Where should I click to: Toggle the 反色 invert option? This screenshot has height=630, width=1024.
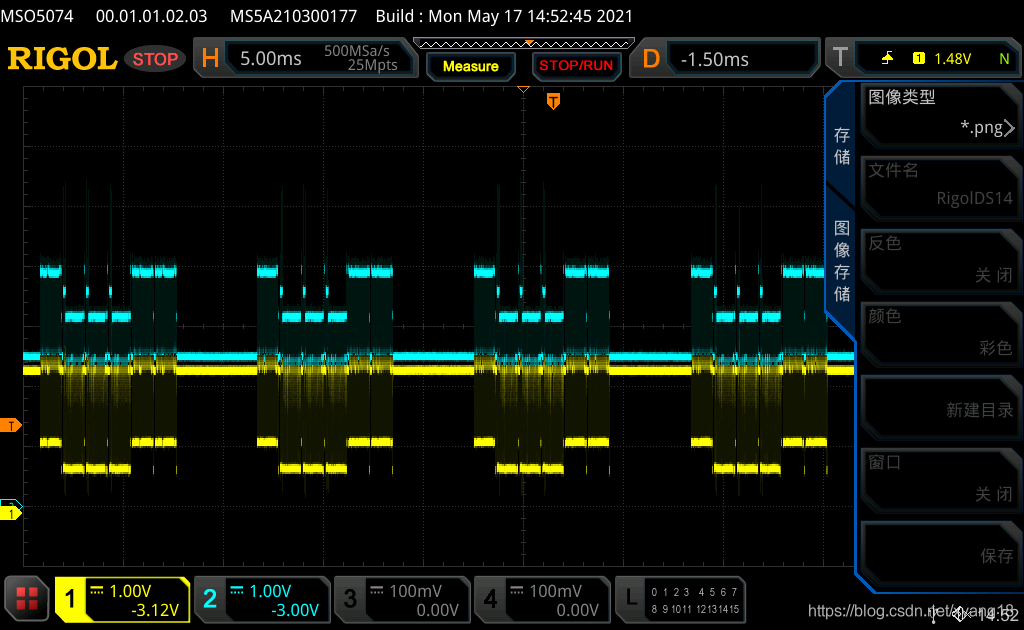(941, 260)
